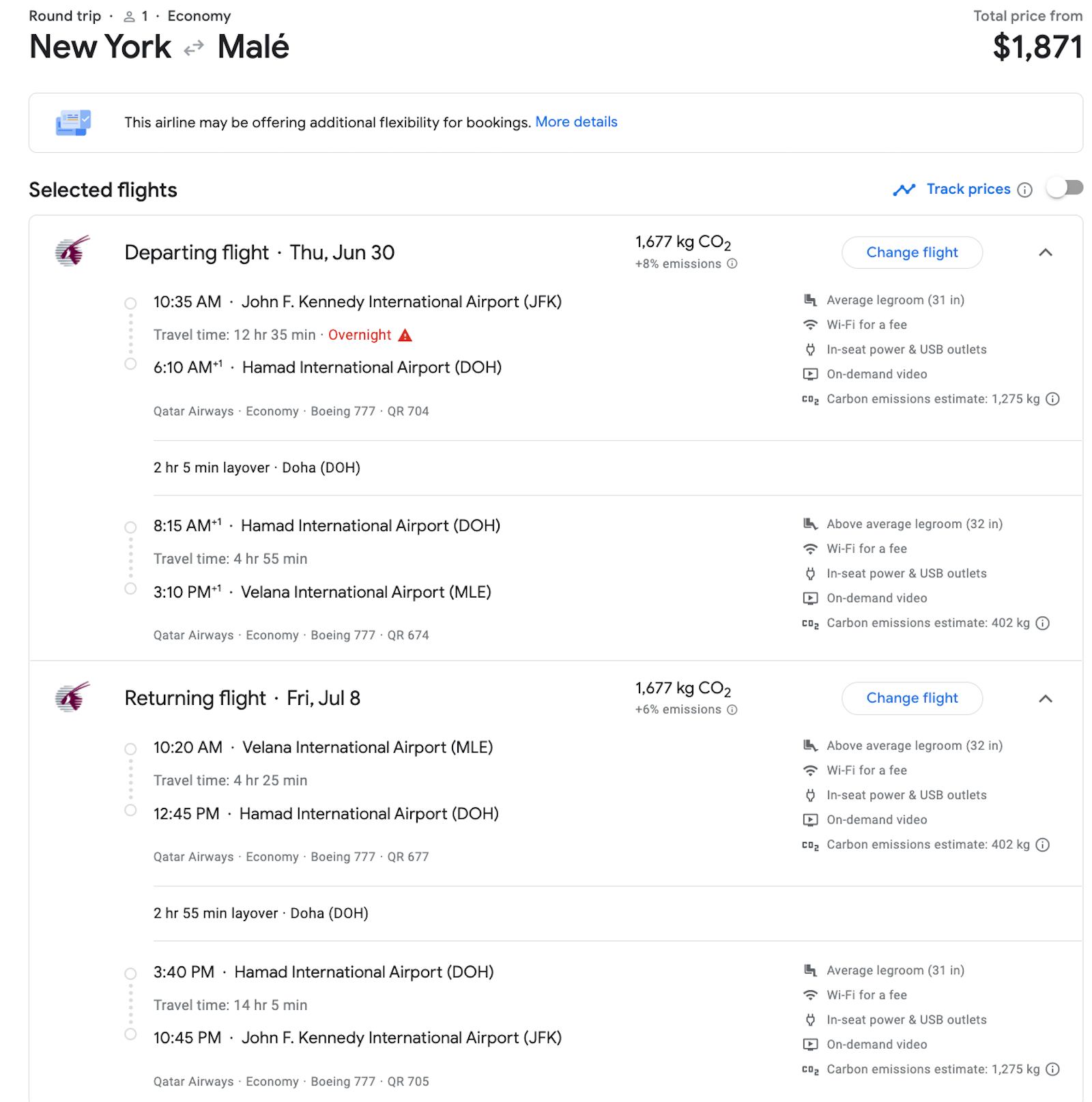The image size is (1092, 1102).
Task: Open More details about booking flexibility
Action: coord(577,122)
